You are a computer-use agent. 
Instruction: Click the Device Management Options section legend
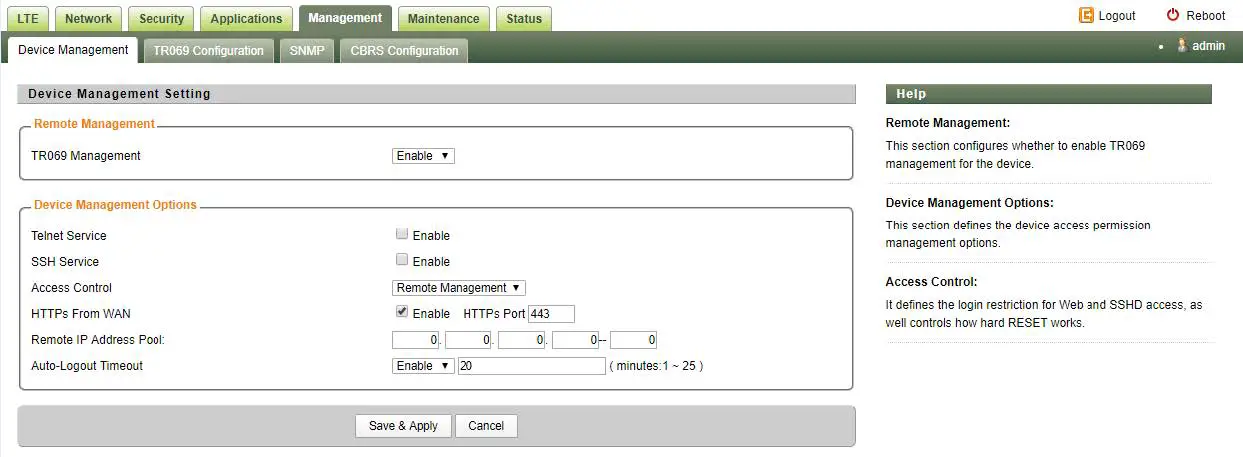pos(115,205)
